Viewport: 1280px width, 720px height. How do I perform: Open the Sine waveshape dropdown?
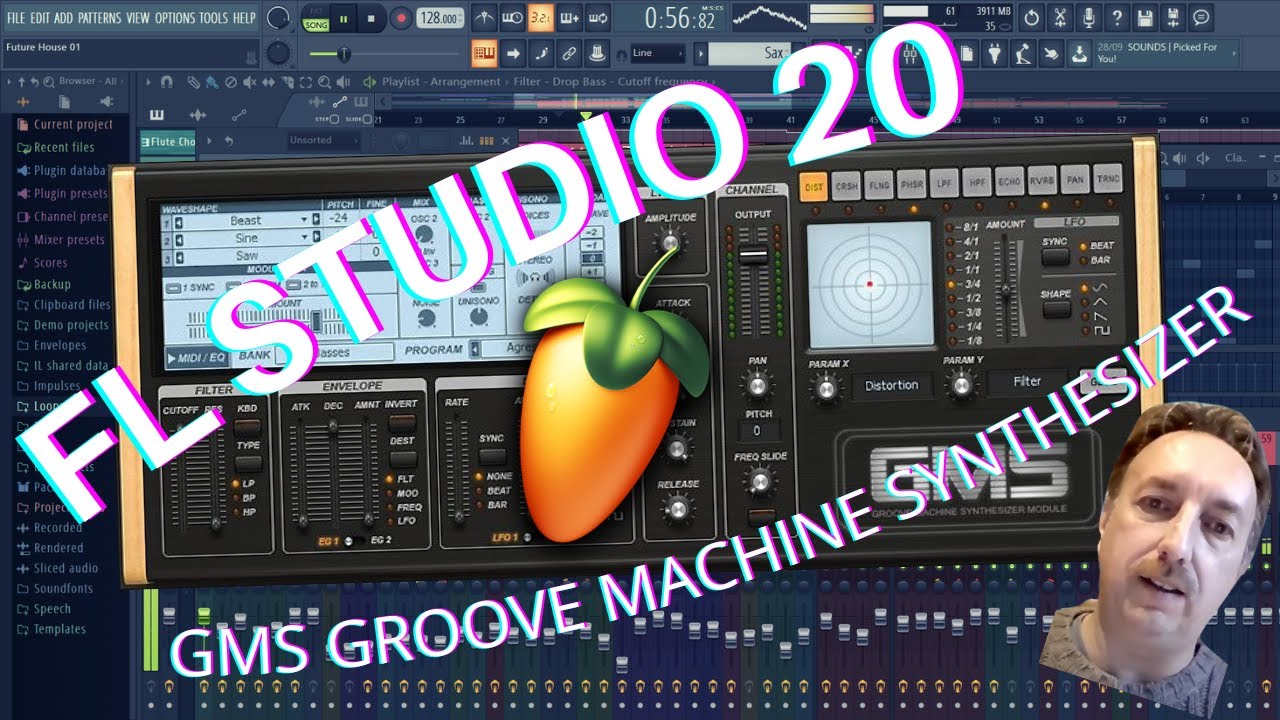[x=246, y=238]
